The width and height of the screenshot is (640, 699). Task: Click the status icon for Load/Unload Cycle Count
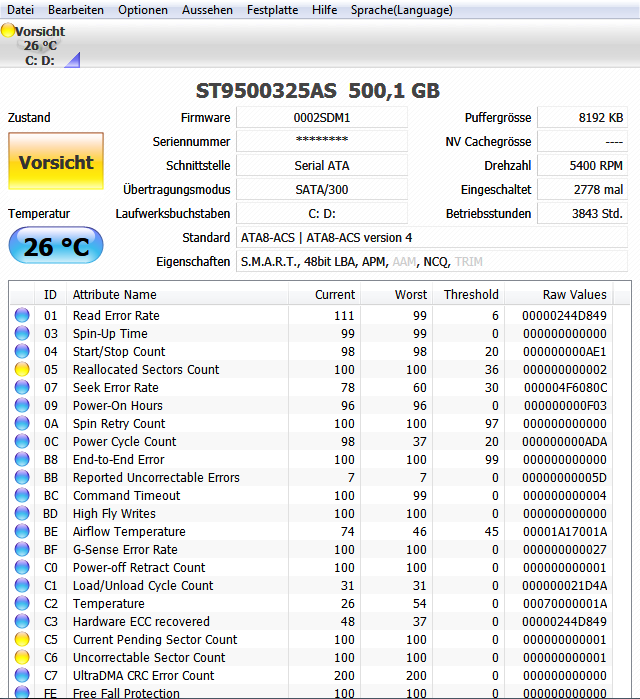[x=22, y=585]
